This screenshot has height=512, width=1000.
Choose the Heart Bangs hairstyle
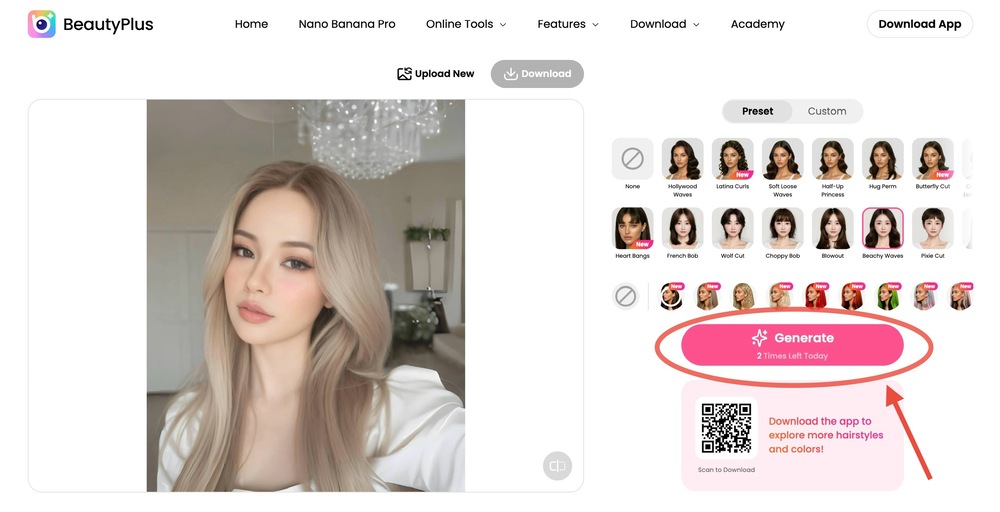(x=633, y=228)
